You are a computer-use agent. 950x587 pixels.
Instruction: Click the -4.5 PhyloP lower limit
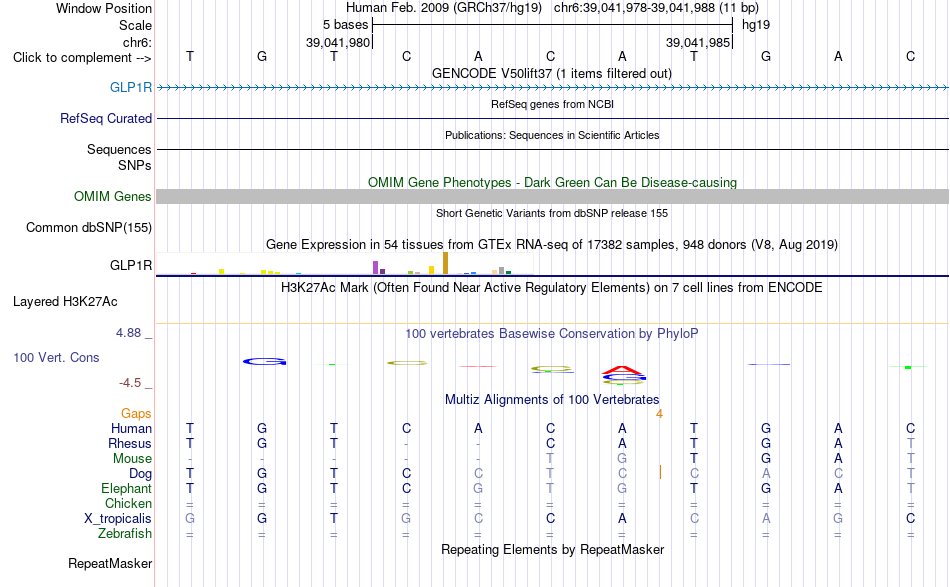tap(130, 383)
